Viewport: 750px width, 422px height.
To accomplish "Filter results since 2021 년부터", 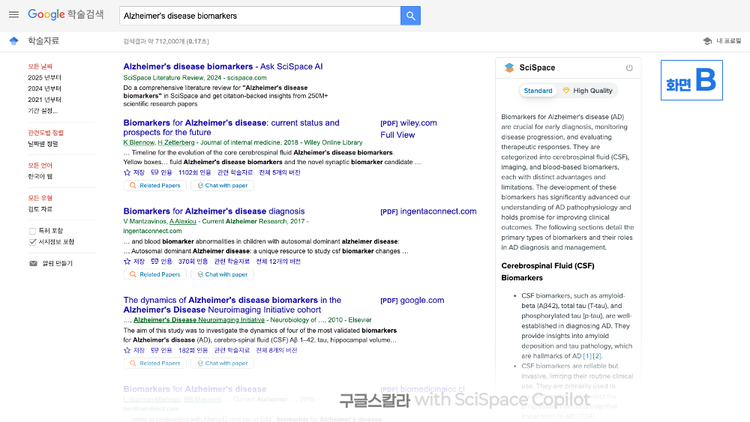I will tap(44, 100).
